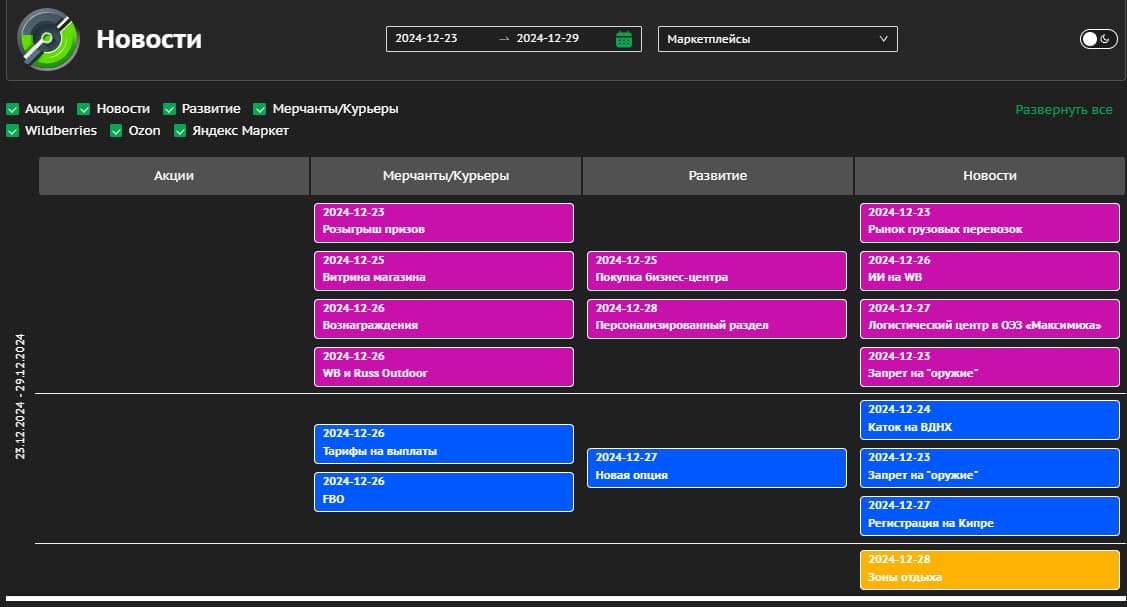Screen dimensions: 1127x607
Task: Click the Акции column header
Action: point(174,176)
